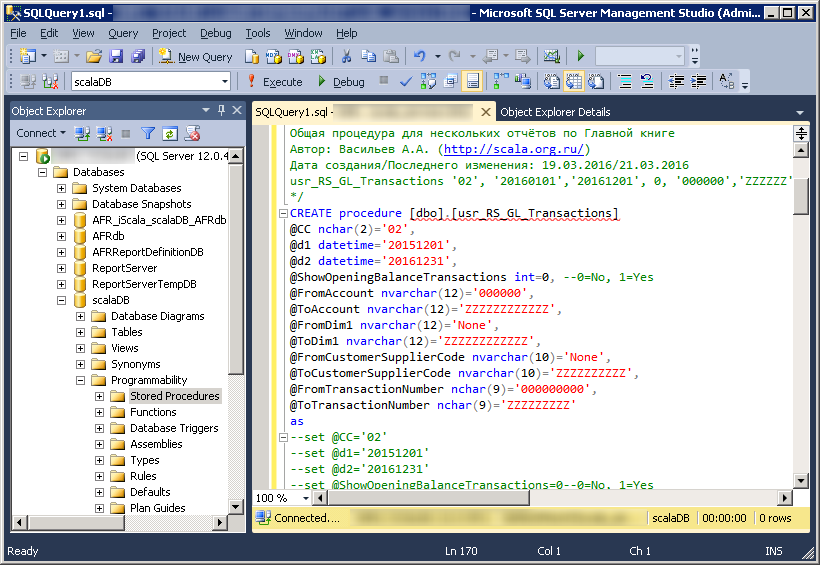Click Display Estimated Execution Plan icon
The image size is (820, 565).
tap(428, 82)
